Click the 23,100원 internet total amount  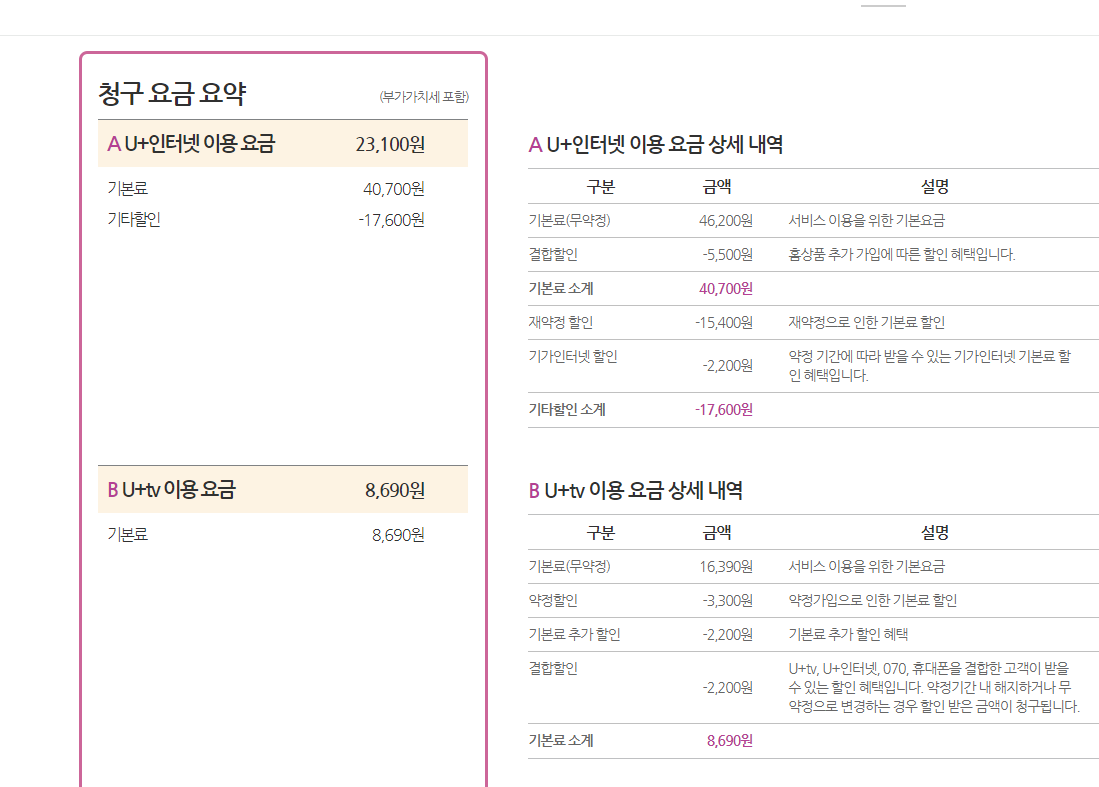click(390, 144)
